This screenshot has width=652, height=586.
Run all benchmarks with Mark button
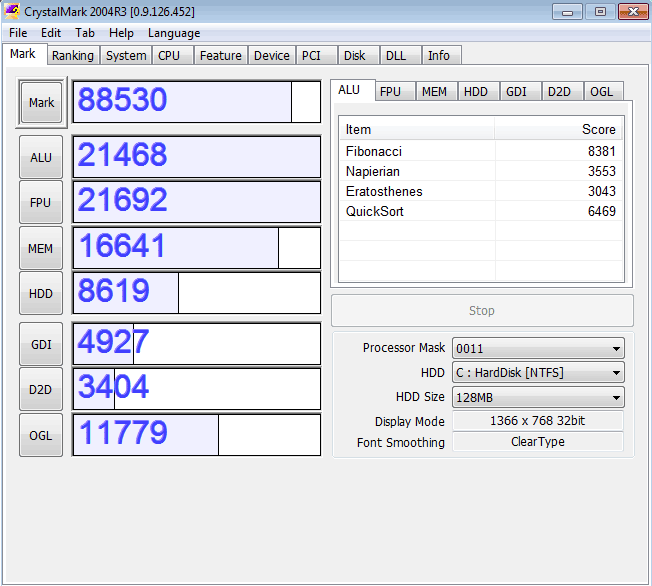click(41, 103)
